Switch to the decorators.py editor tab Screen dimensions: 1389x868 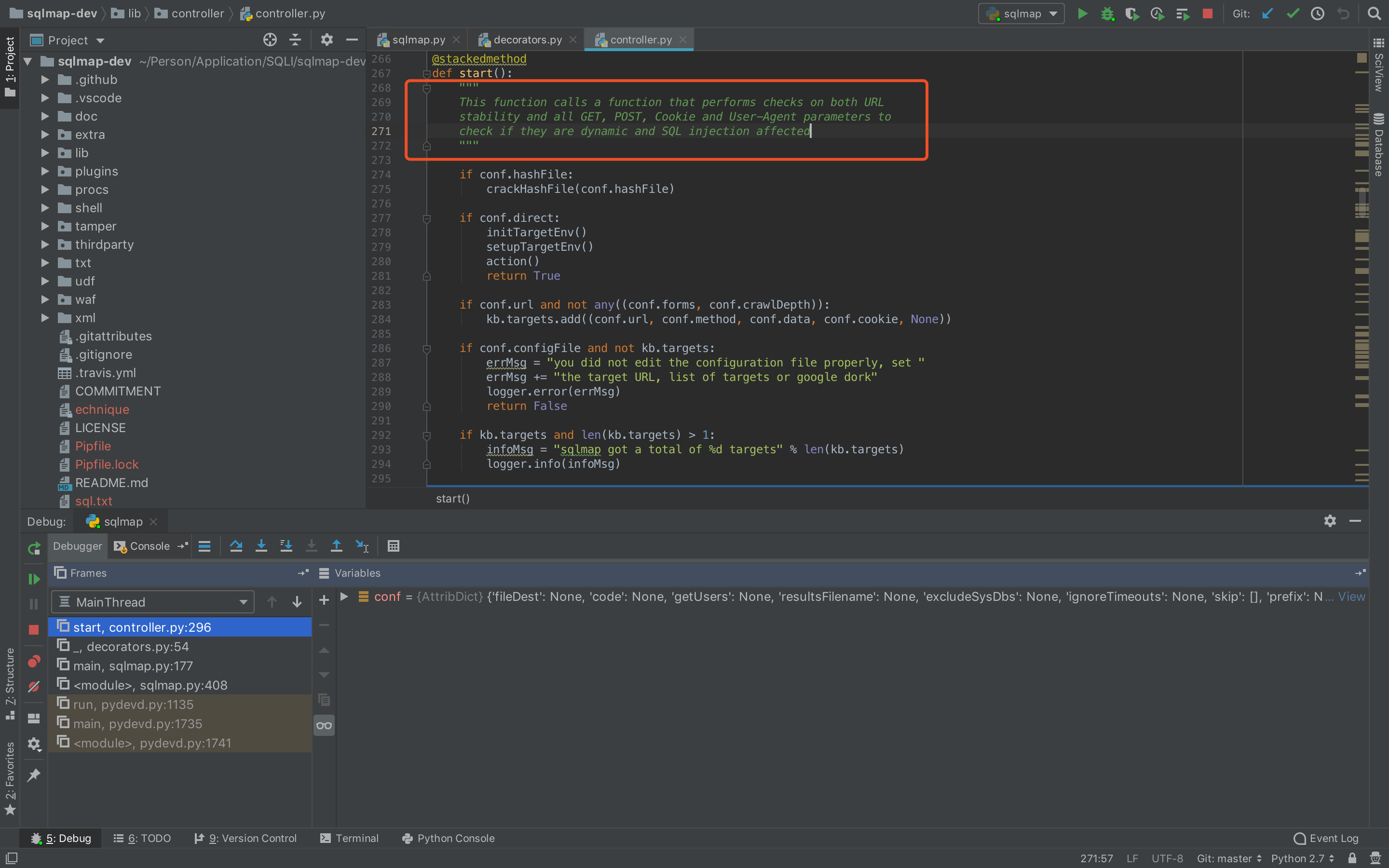click(526, 39)
